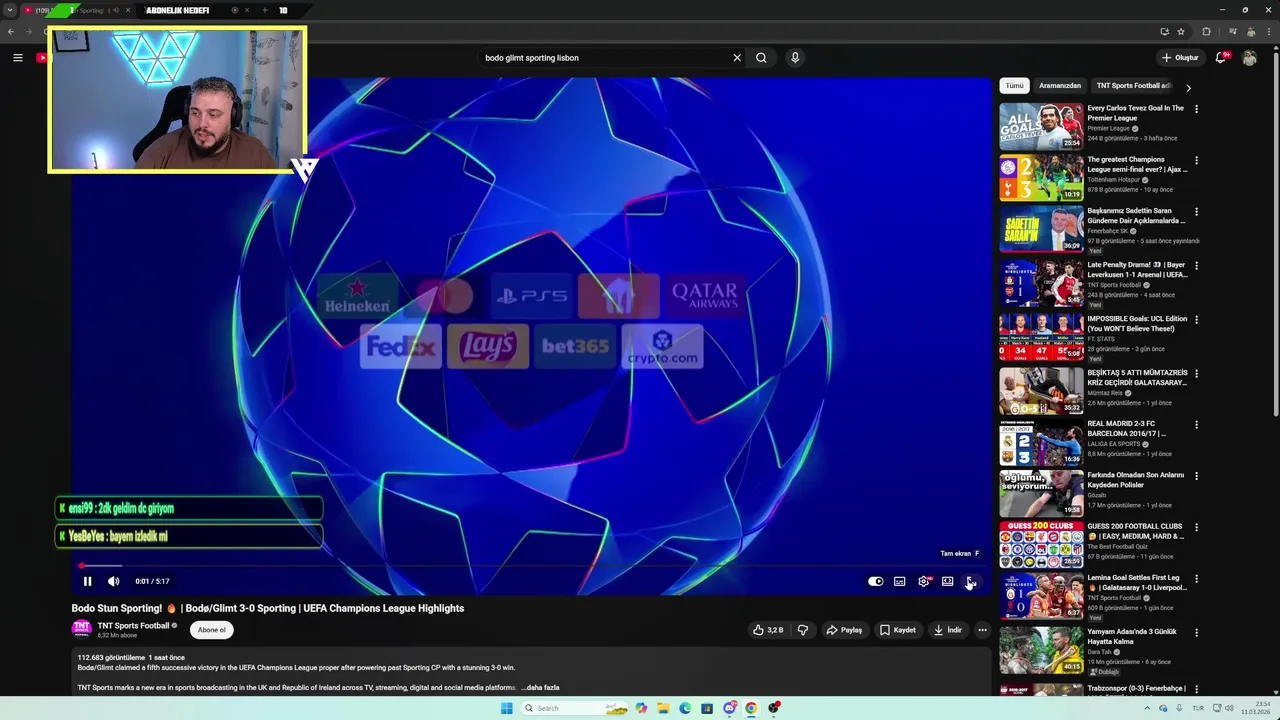Screen dimensions: 1280x720
Task: Click the Windows taskbar Search box
Action: 574,708
